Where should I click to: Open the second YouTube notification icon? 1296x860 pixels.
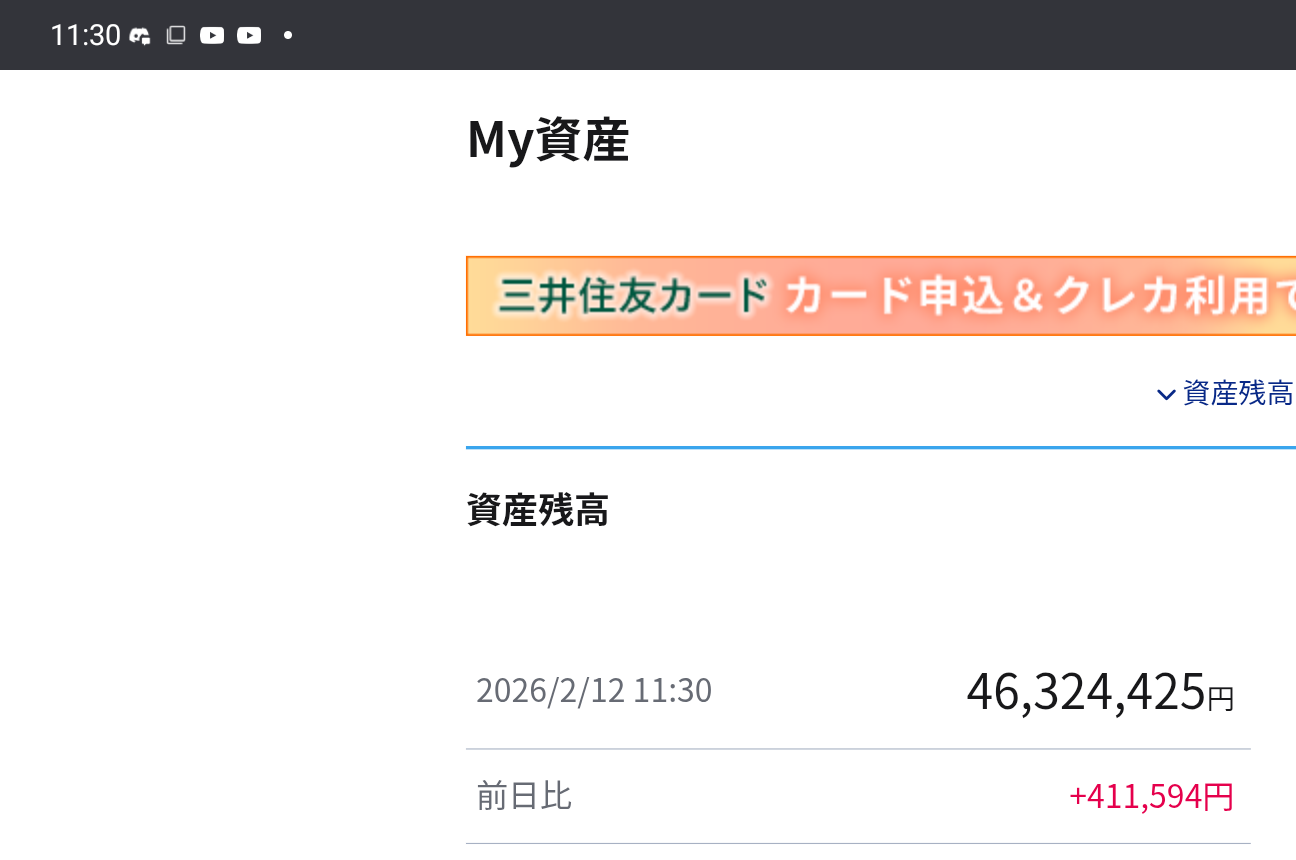(x=249, y=36)
